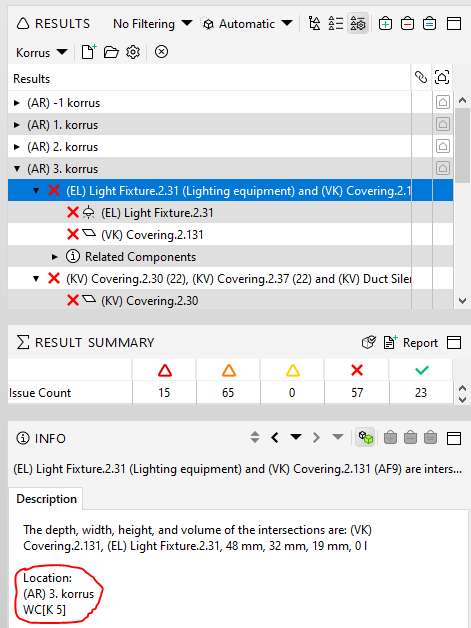471x628 pixels.
Task: Click the info icon beside Related Components
Action: [x=72, y=256]
